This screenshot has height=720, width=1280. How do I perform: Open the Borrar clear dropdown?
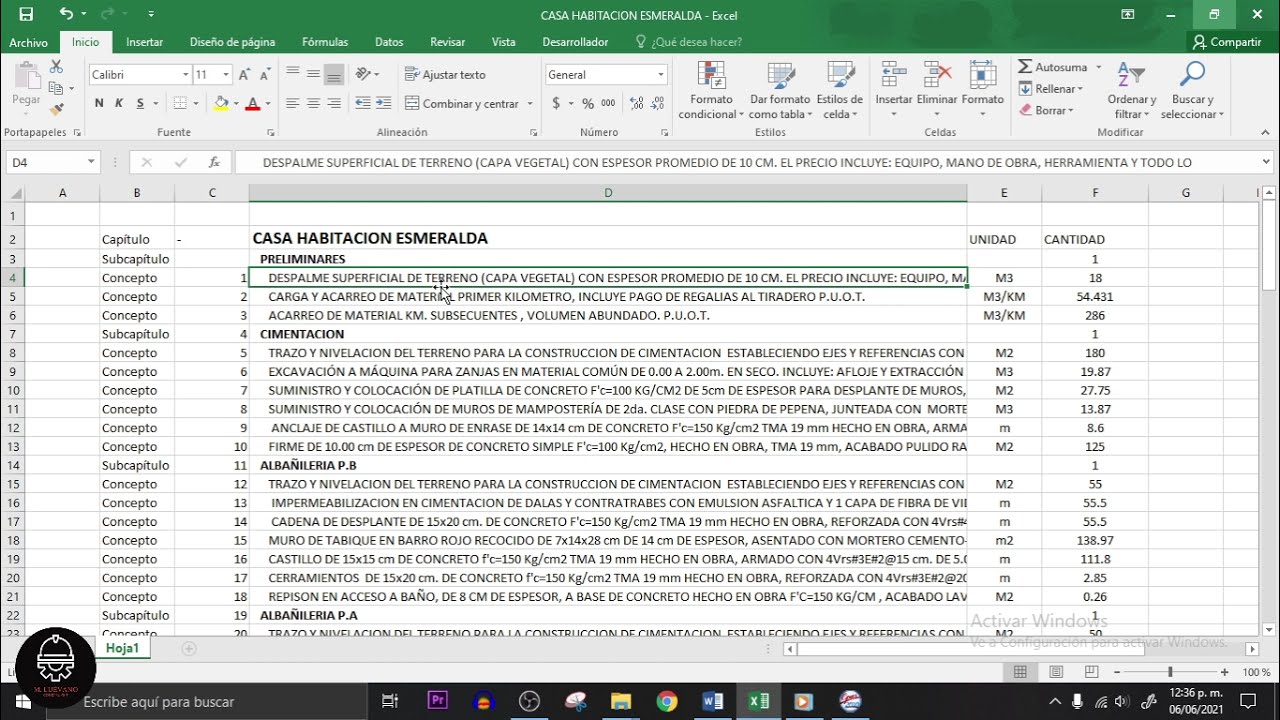coord(1046,110)
